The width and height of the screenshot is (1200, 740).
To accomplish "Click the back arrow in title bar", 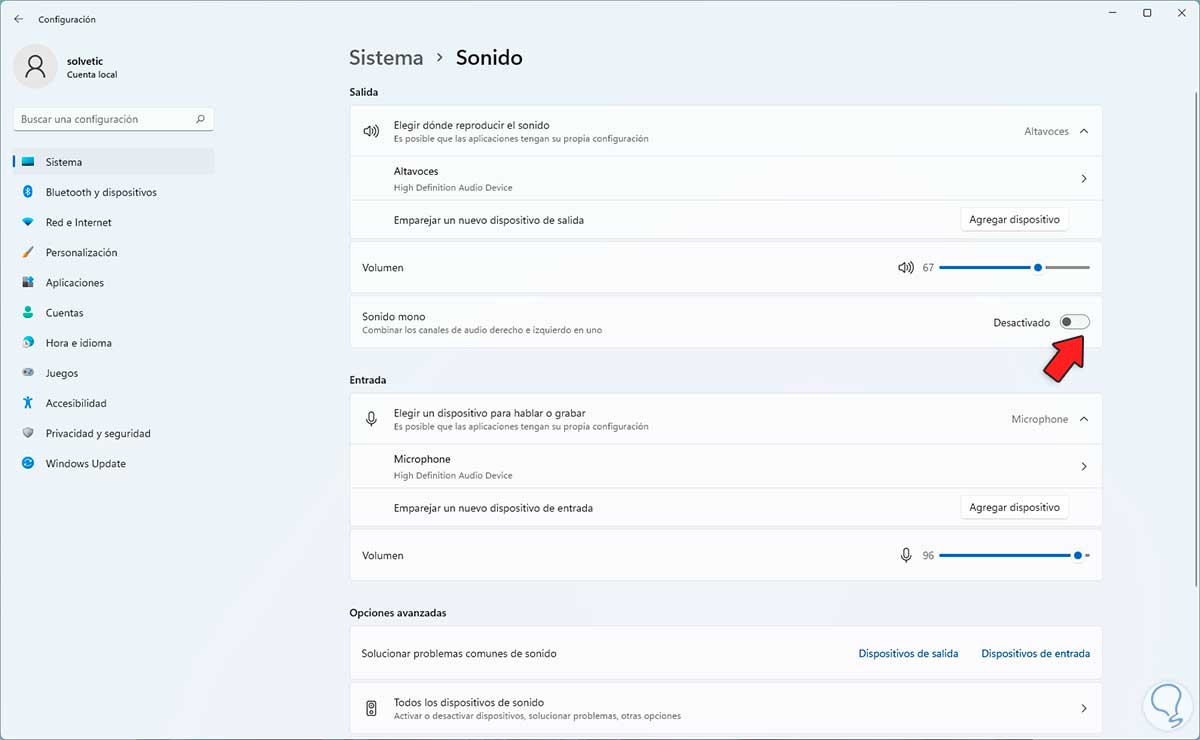I will point(18,19).
